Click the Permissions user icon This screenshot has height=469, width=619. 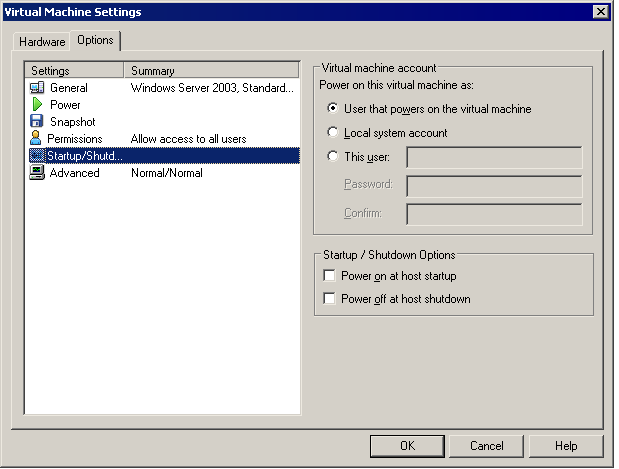click(36, 139)
